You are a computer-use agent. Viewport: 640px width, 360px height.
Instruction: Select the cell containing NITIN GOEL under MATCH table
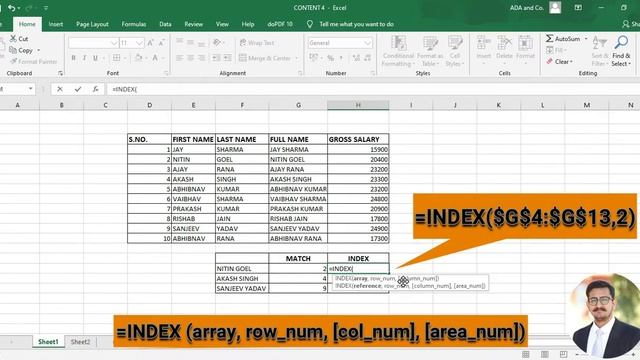pos(242,269)
